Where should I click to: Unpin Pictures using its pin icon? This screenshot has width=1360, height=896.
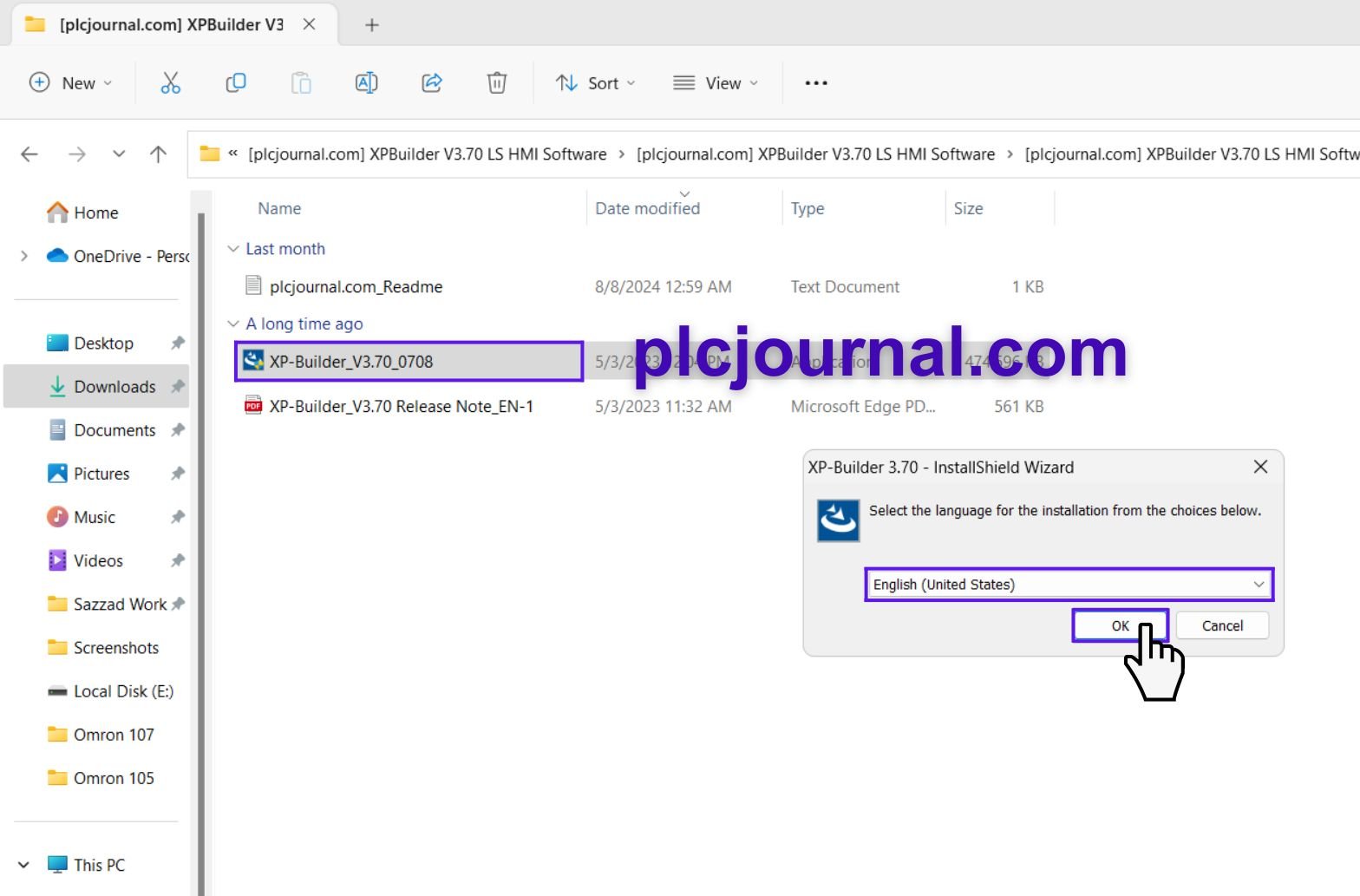(x=178, y=474)
